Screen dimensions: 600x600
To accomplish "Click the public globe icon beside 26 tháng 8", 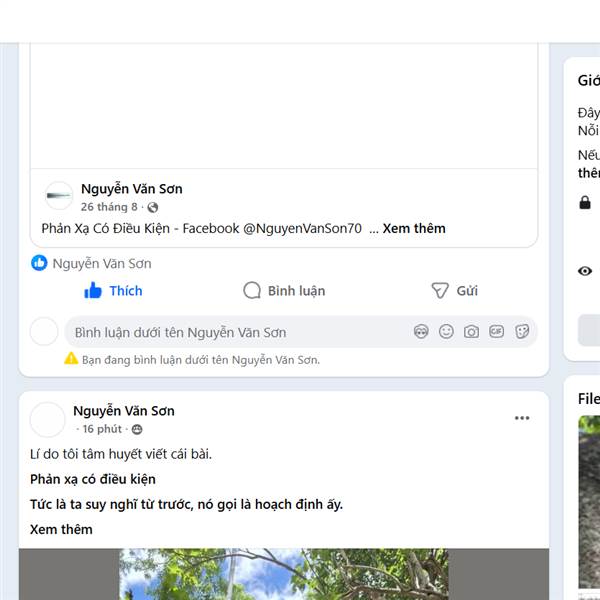I will [153, 207].
